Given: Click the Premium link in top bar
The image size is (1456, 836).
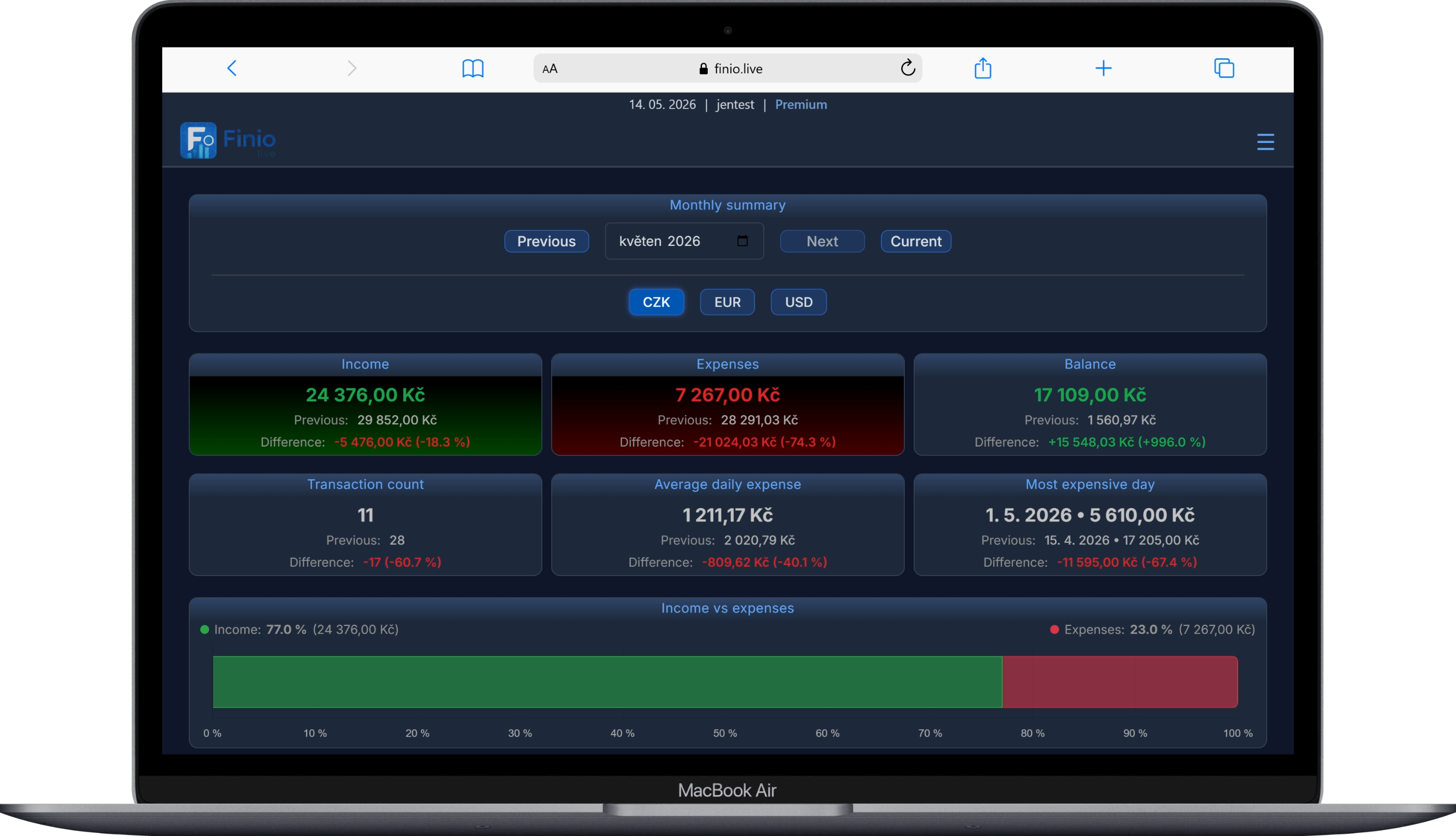Looking at the screenshot, I should [x=801, y=104].
